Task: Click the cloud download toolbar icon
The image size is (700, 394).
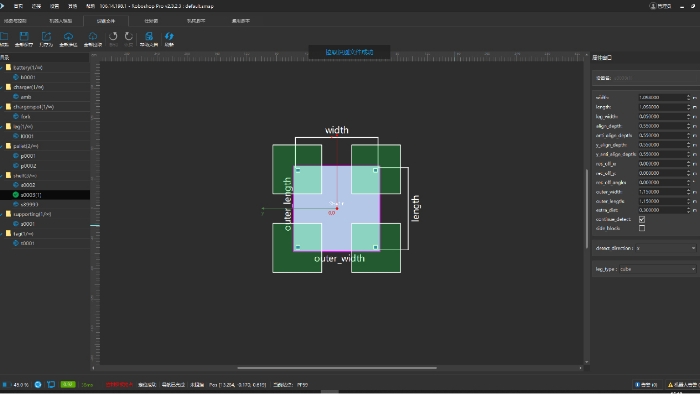Action: point(93,37)
